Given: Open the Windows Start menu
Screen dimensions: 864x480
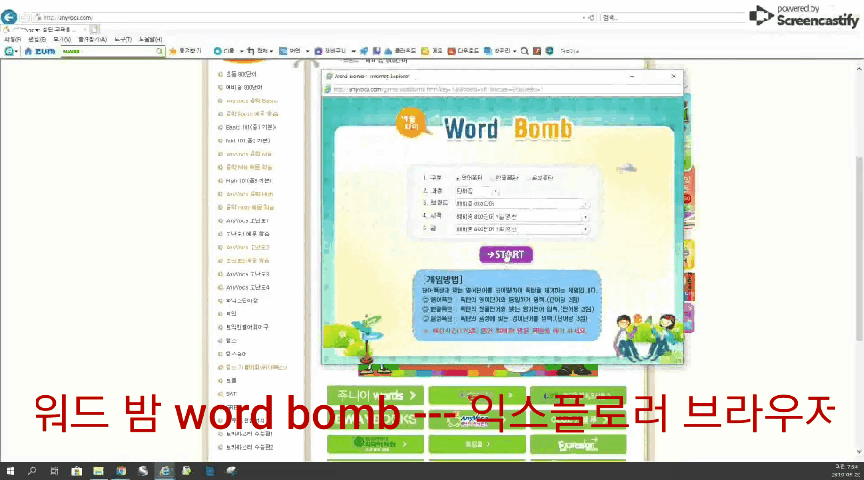Looking at the screenshot, I should (x=10, y=471).
